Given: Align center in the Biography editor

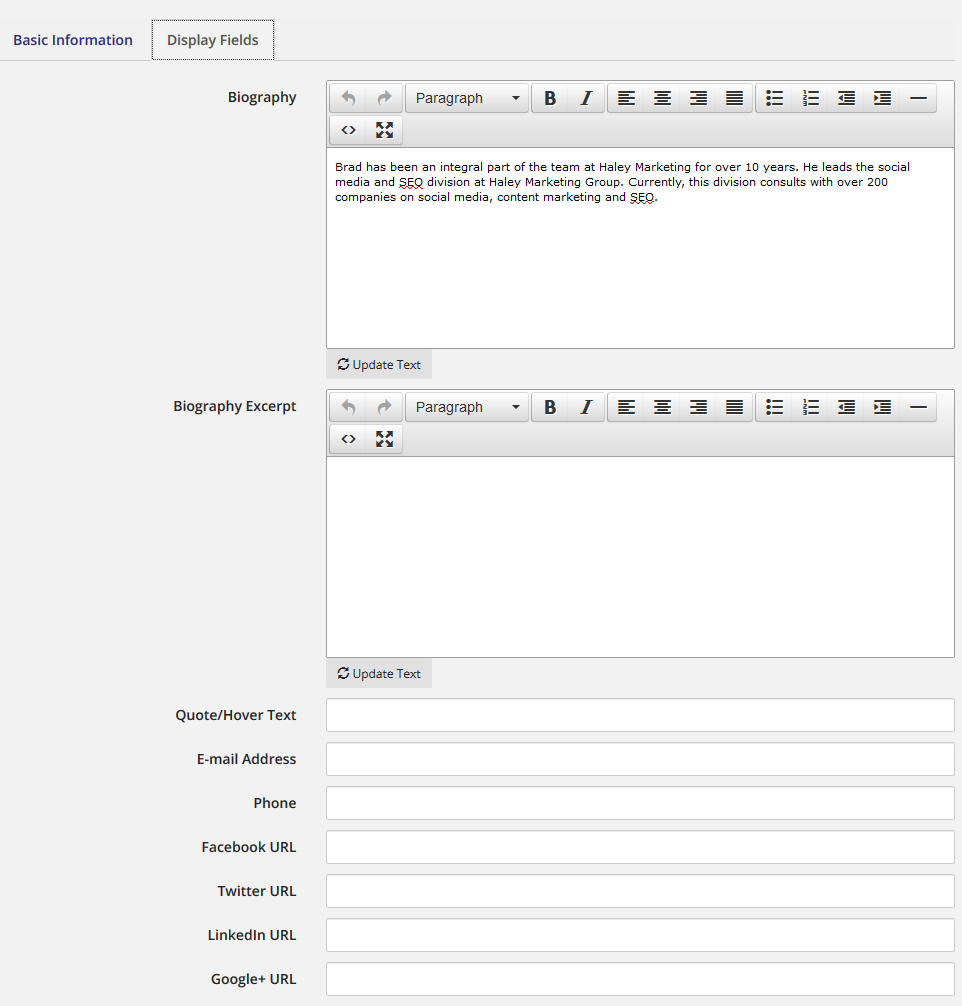Looking at the screenshot, I should [x=662, y=98].
